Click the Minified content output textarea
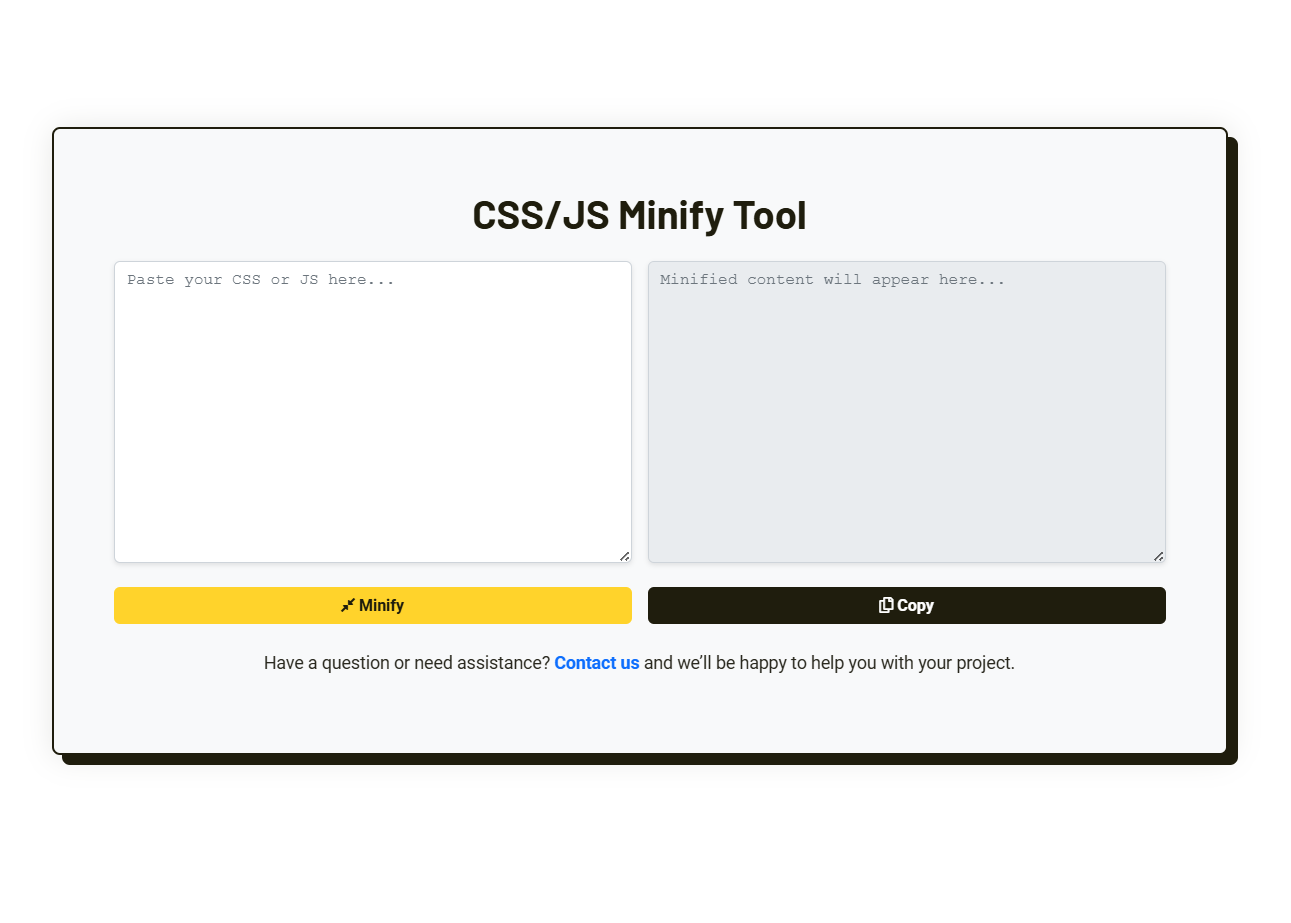Viewport: 1291px width, 923px height. point(907,412)
